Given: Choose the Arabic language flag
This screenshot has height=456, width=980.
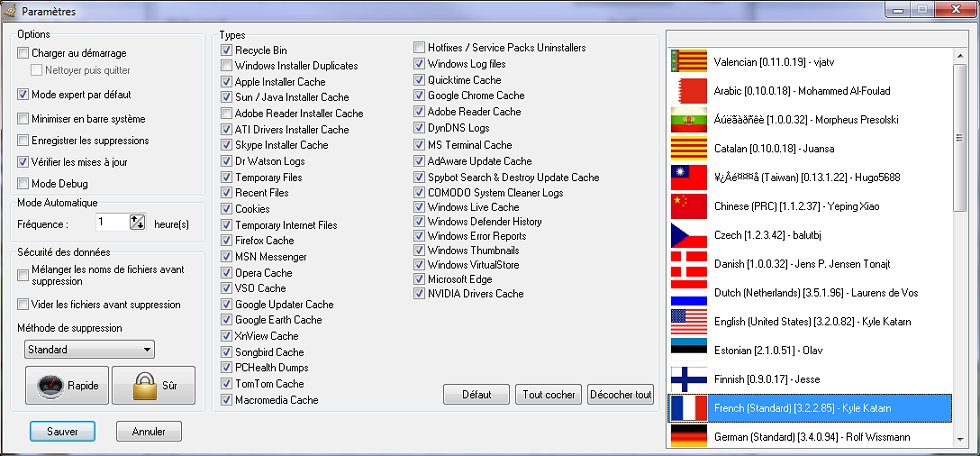Looking at the screenshot, I should click(x=689, y=91).
